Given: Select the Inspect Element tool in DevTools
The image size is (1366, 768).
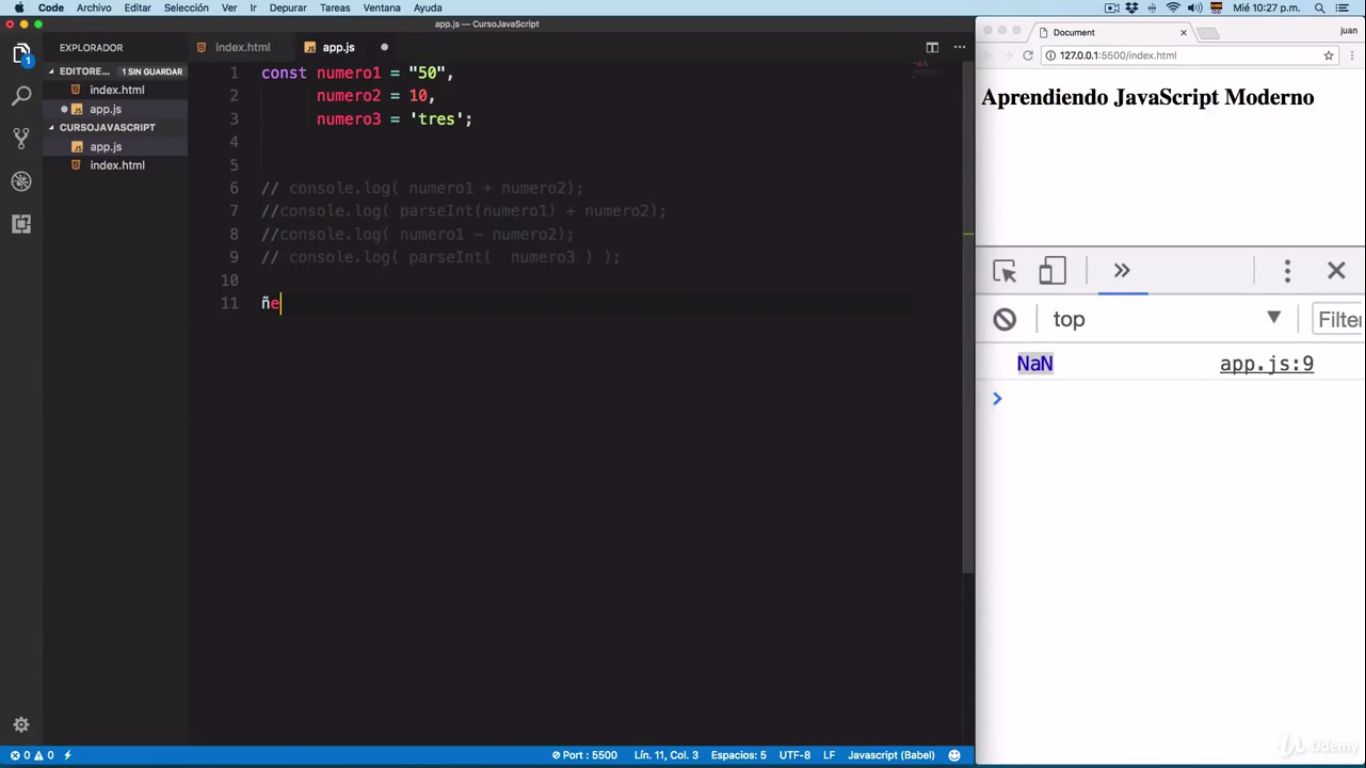Looking at the screenshot, I should [x=1004, y=270].
